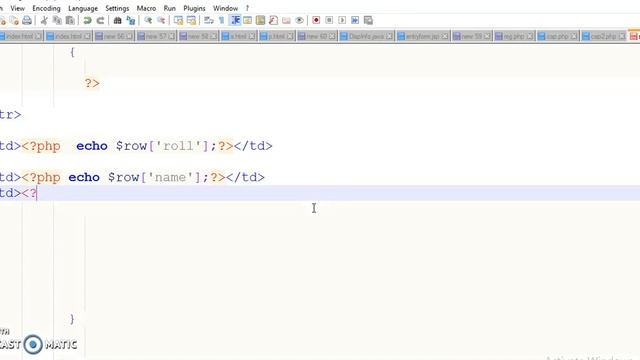Close the new 57 tab
The width and height of the screenshot is (640, 360).
tap(171, 36)
